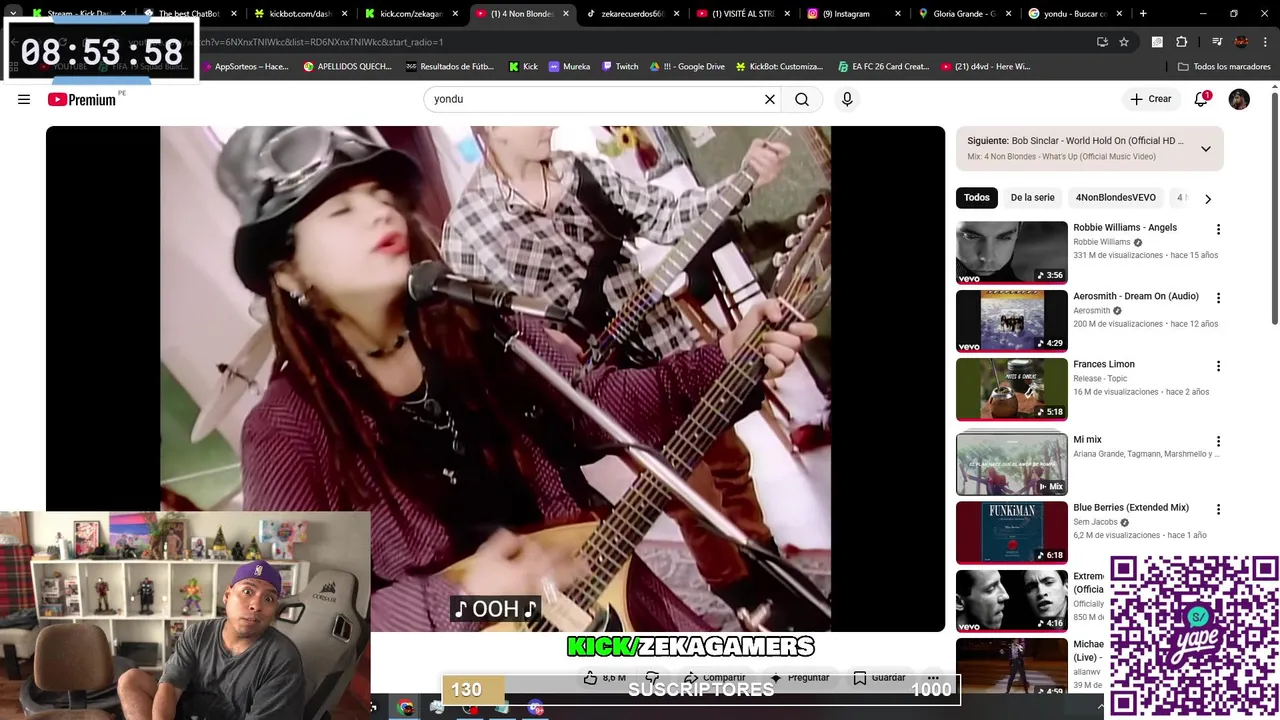
Task: Open 'Resultados de Fútb...' bookmark
Action: coord(450,66)
